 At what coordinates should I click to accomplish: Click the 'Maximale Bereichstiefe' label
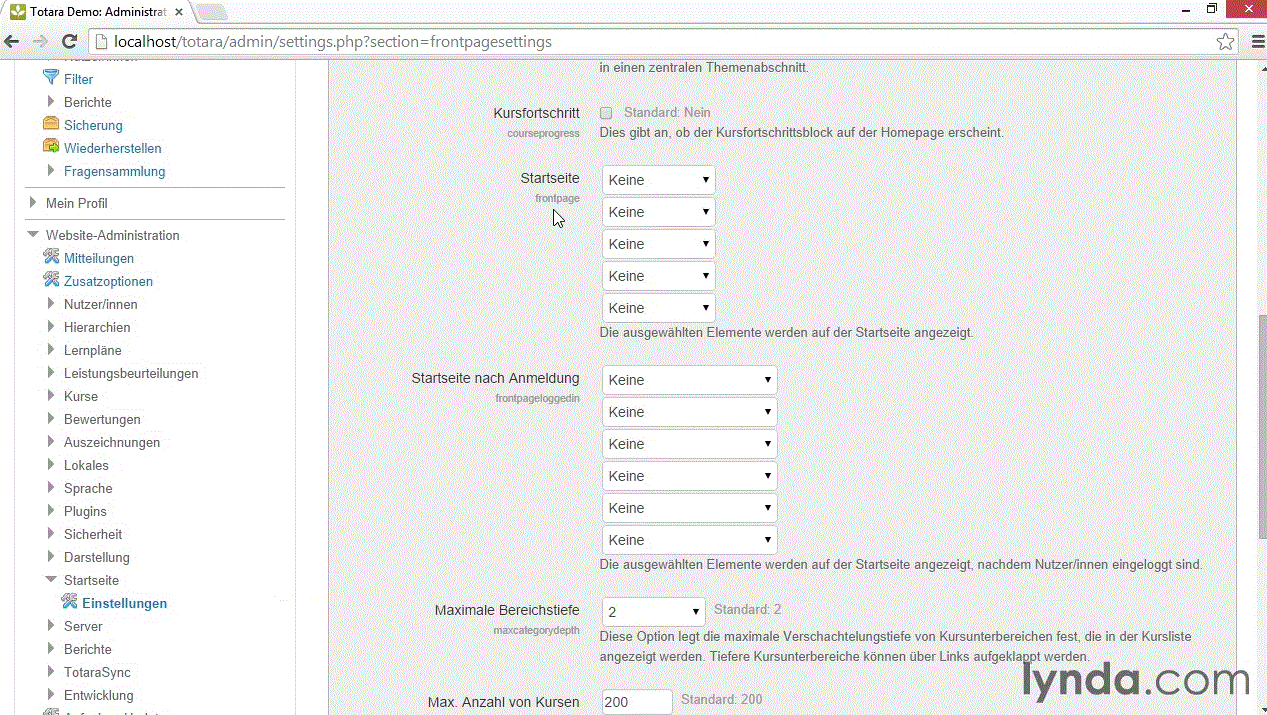[x=507, y=610]
